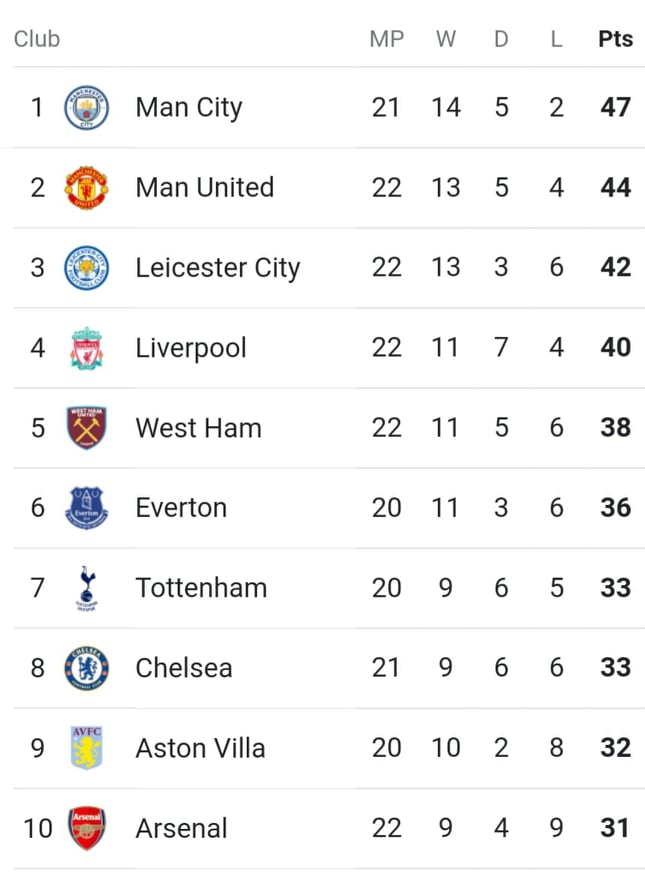
Task: Select the Tottenham team name
Action: (201, 588)
